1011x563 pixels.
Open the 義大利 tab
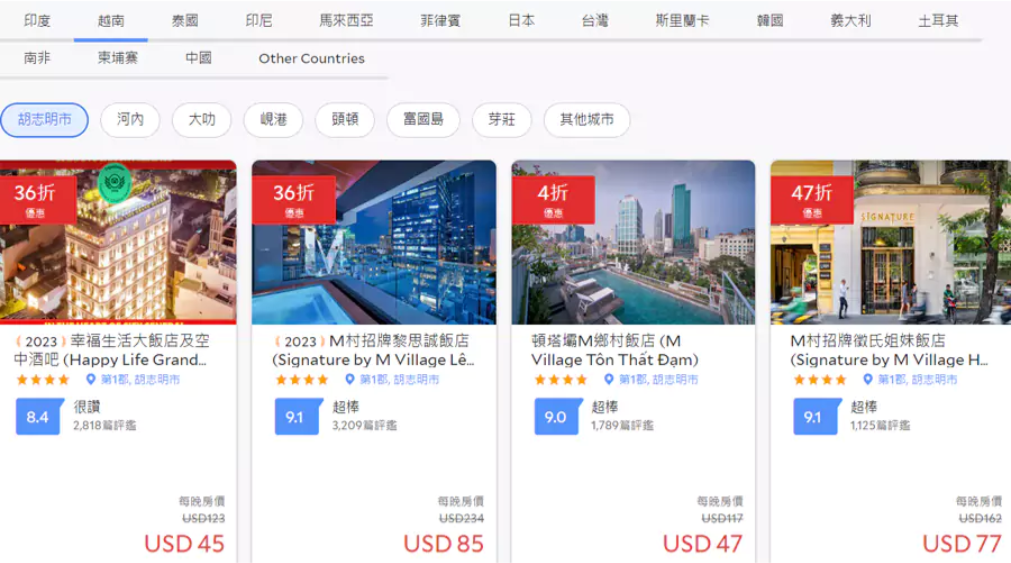point(850,21)
